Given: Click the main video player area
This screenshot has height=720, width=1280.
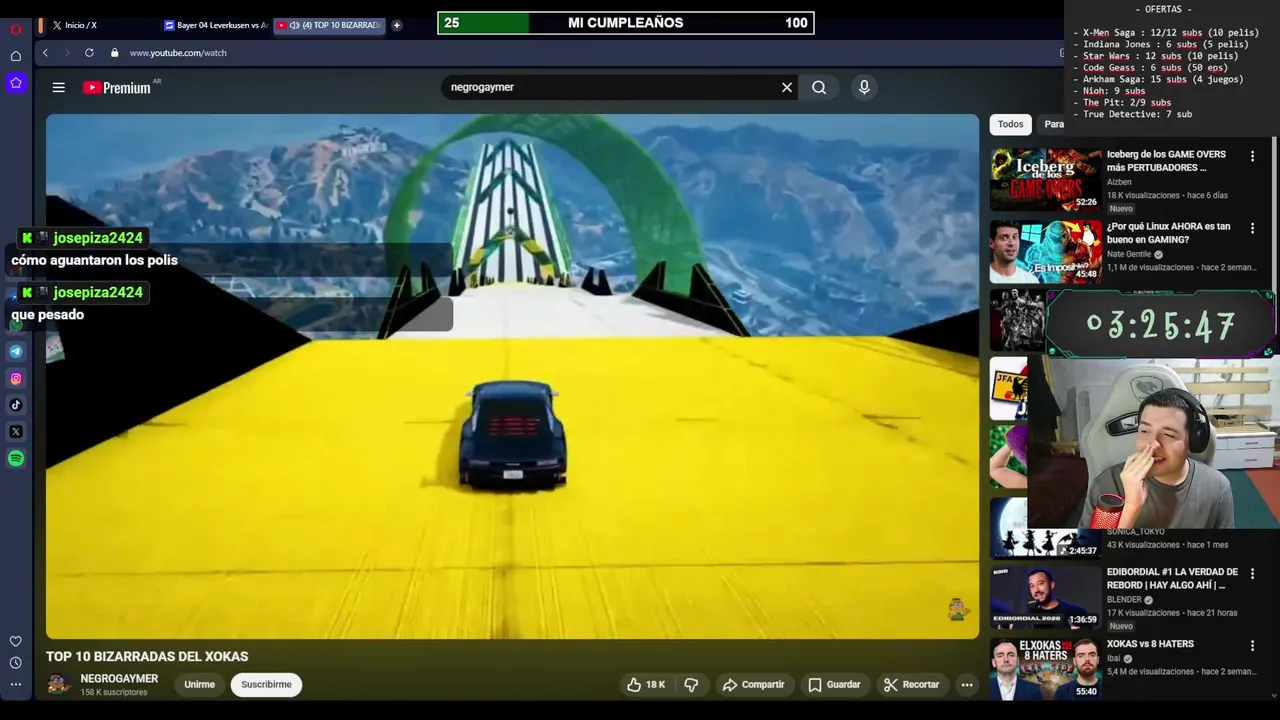Looking at the screenshot, I should (512, 376).
